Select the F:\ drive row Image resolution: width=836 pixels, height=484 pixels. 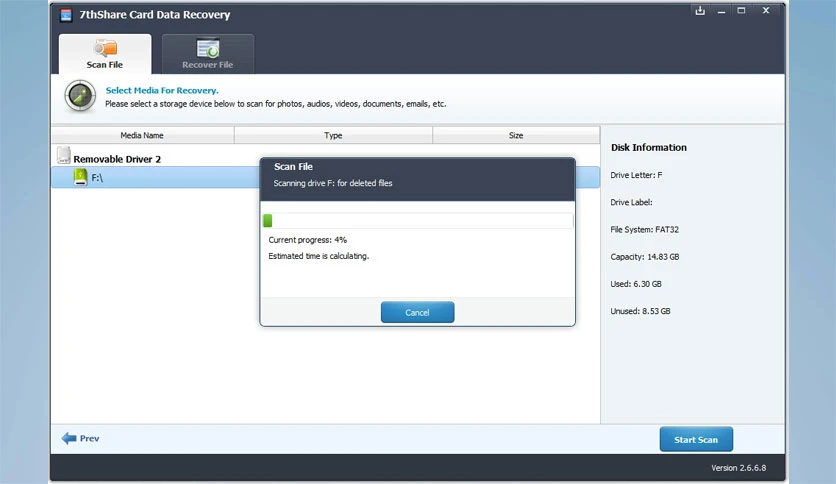click(325, 177)
